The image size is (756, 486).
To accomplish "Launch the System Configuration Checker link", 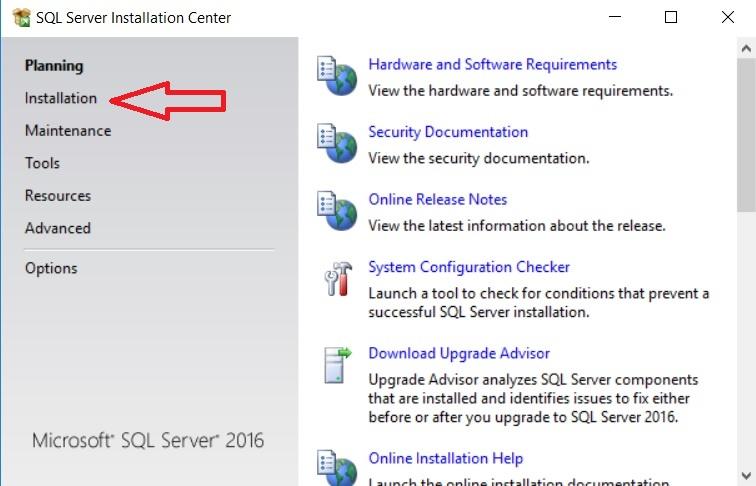I will tap(469, 267).
